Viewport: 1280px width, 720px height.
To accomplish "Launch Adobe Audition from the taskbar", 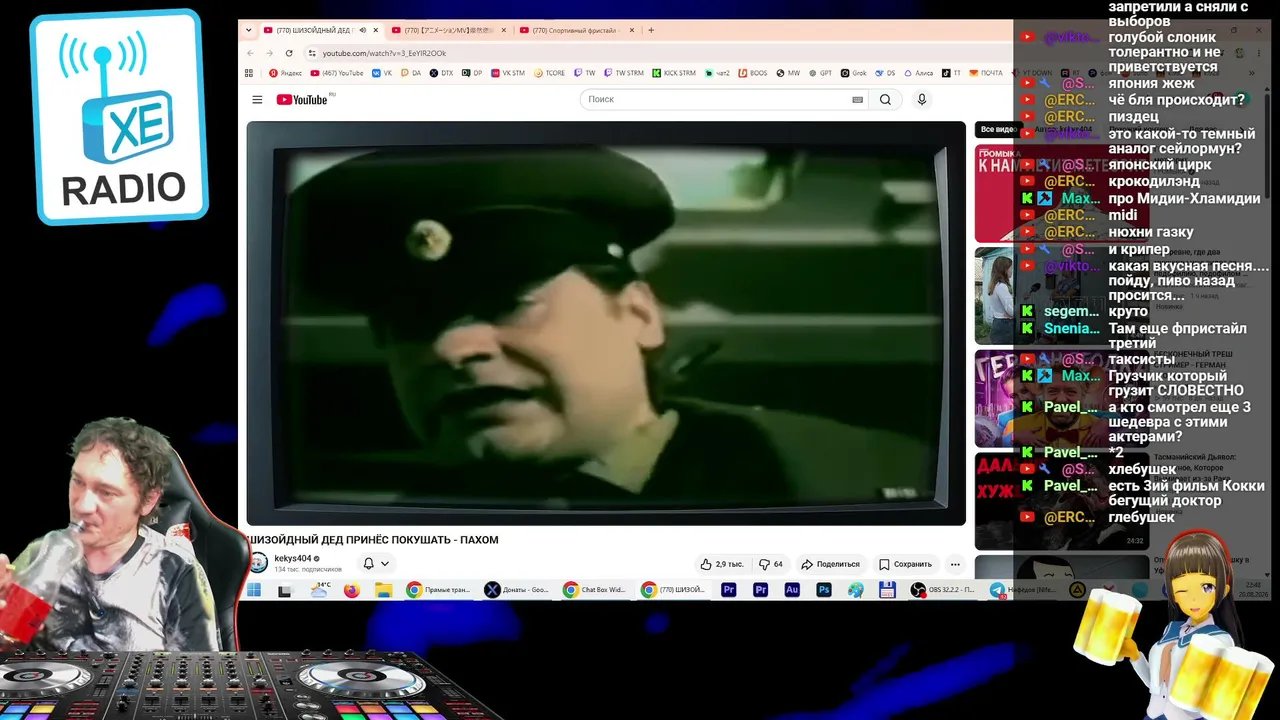I will [x=792, y=590].
